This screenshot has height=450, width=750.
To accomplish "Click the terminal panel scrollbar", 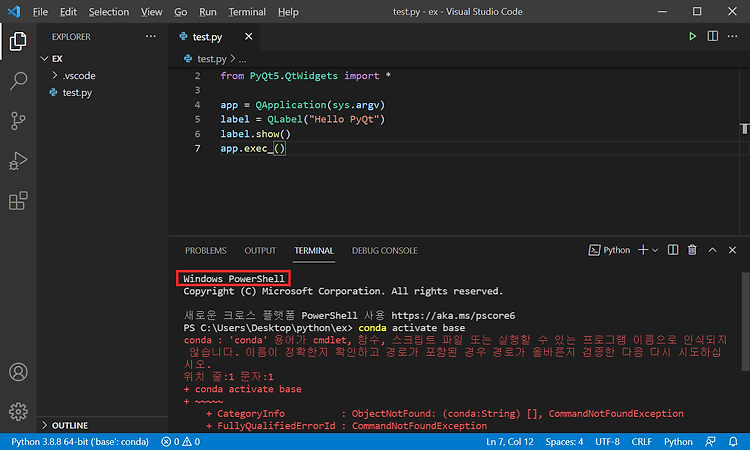I will point(745,321).
